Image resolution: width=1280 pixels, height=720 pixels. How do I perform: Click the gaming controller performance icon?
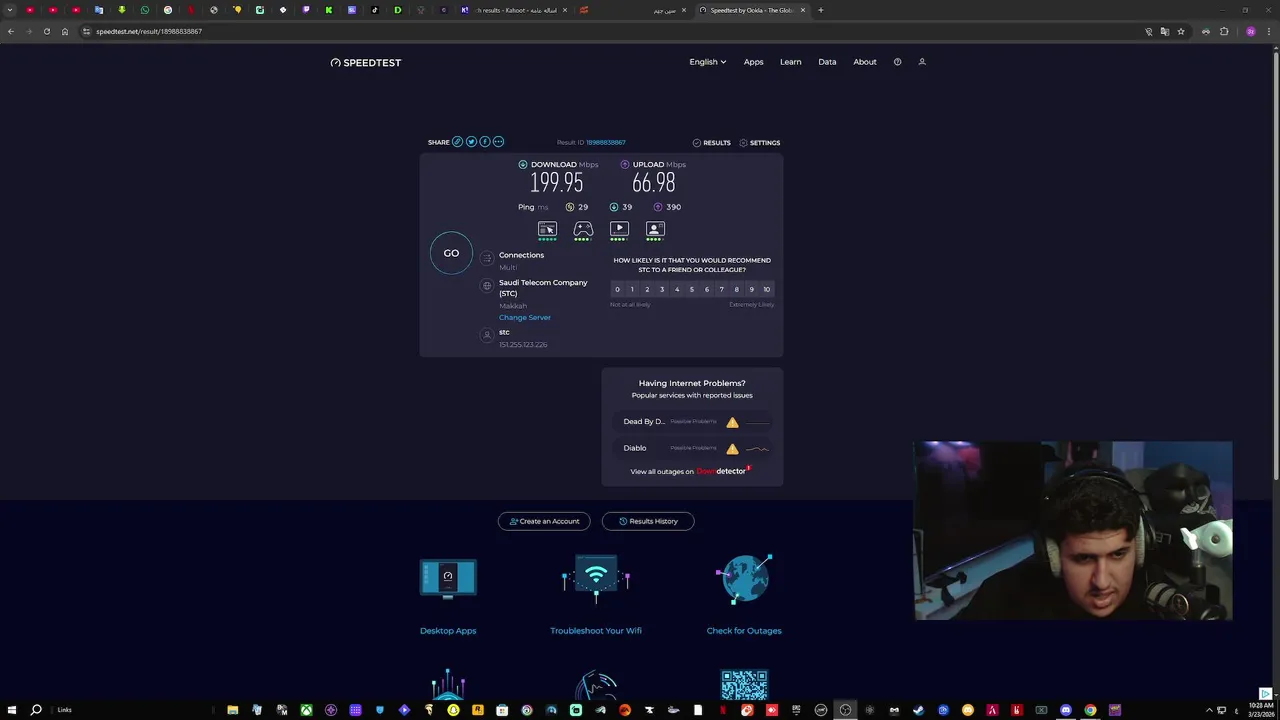583,231
